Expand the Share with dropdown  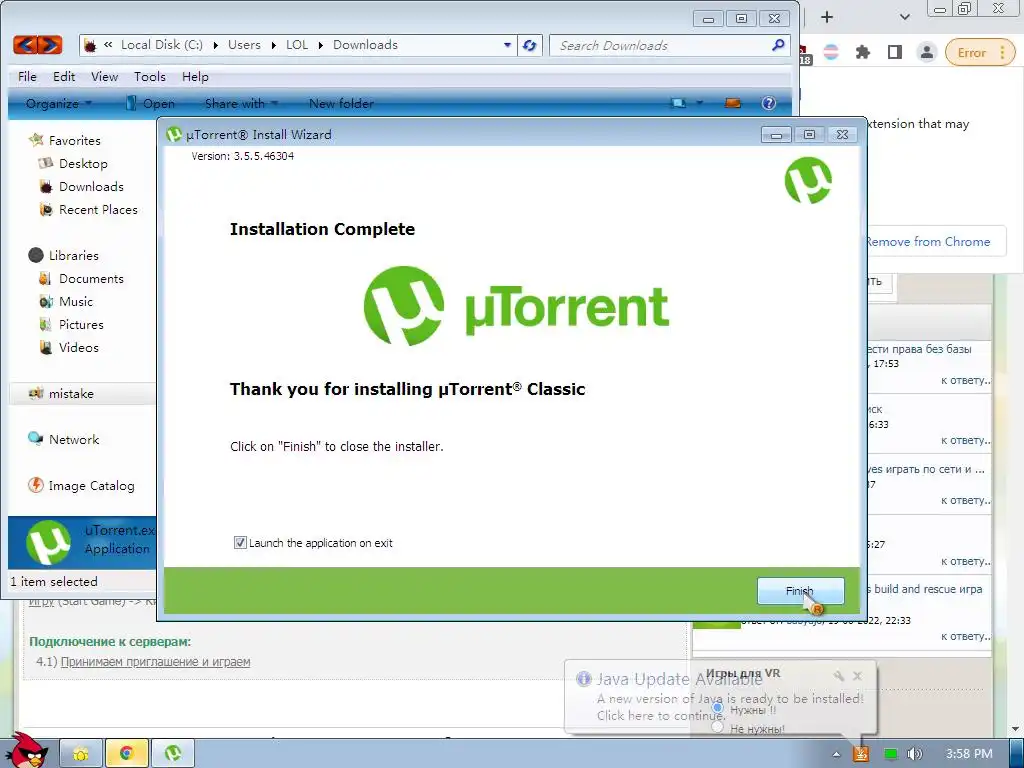241,103
